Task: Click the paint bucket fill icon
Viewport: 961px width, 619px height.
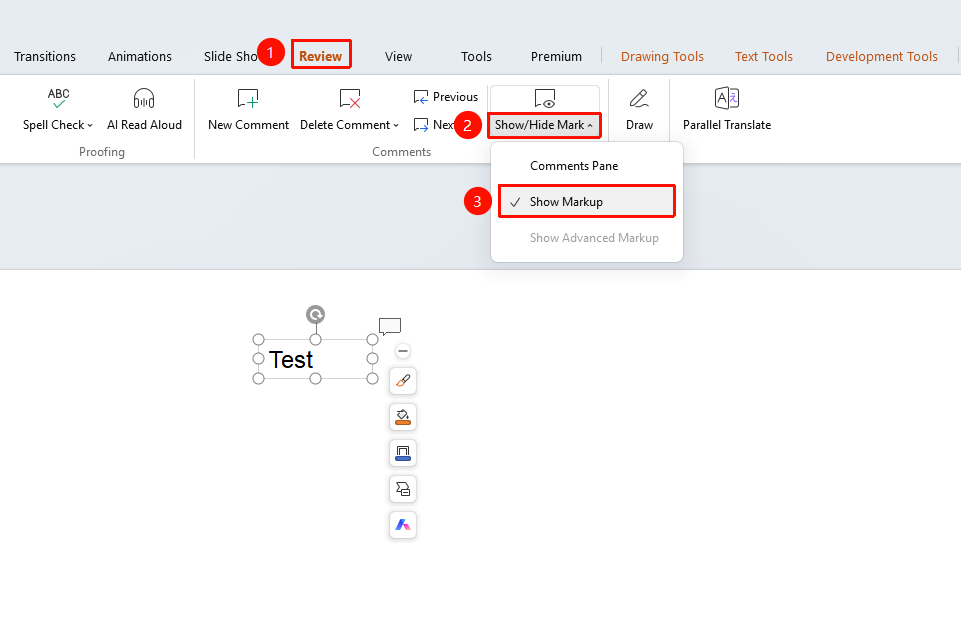Action: click(x=403, y=417)
